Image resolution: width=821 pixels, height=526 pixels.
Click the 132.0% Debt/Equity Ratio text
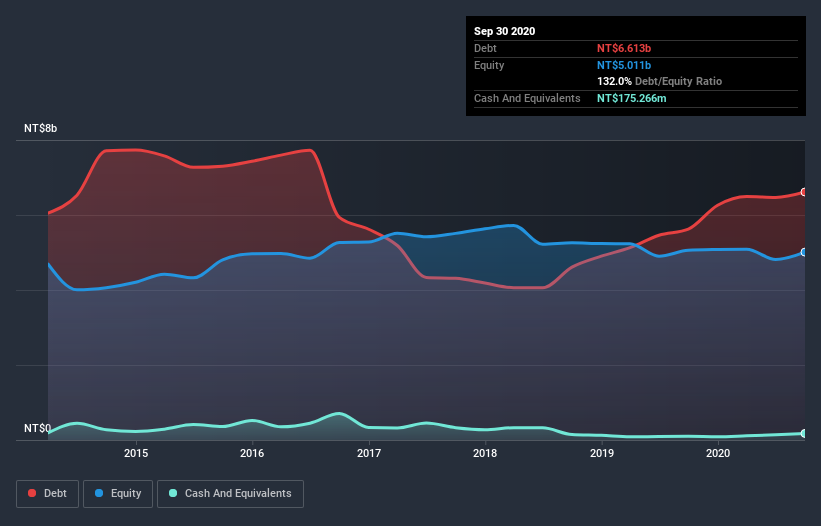coord(659,81)
